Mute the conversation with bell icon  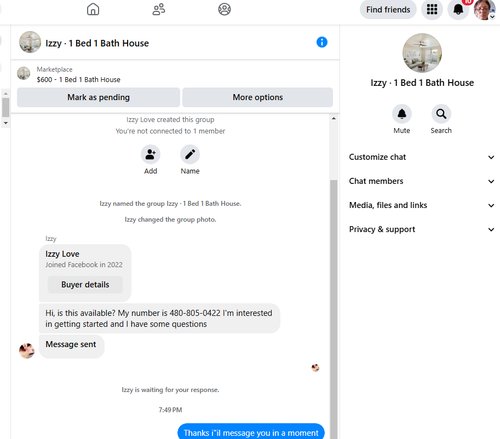402,114
